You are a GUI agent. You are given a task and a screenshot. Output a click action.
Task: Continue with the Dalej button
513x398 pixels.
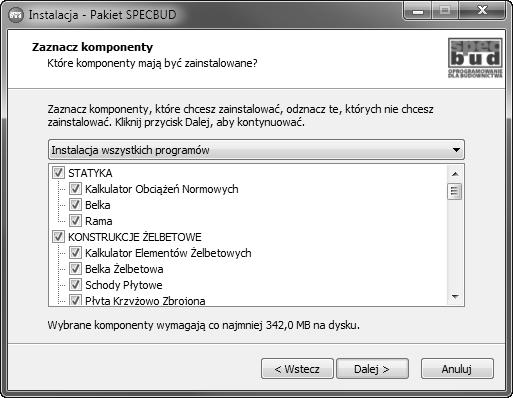[x=372, y=369]
